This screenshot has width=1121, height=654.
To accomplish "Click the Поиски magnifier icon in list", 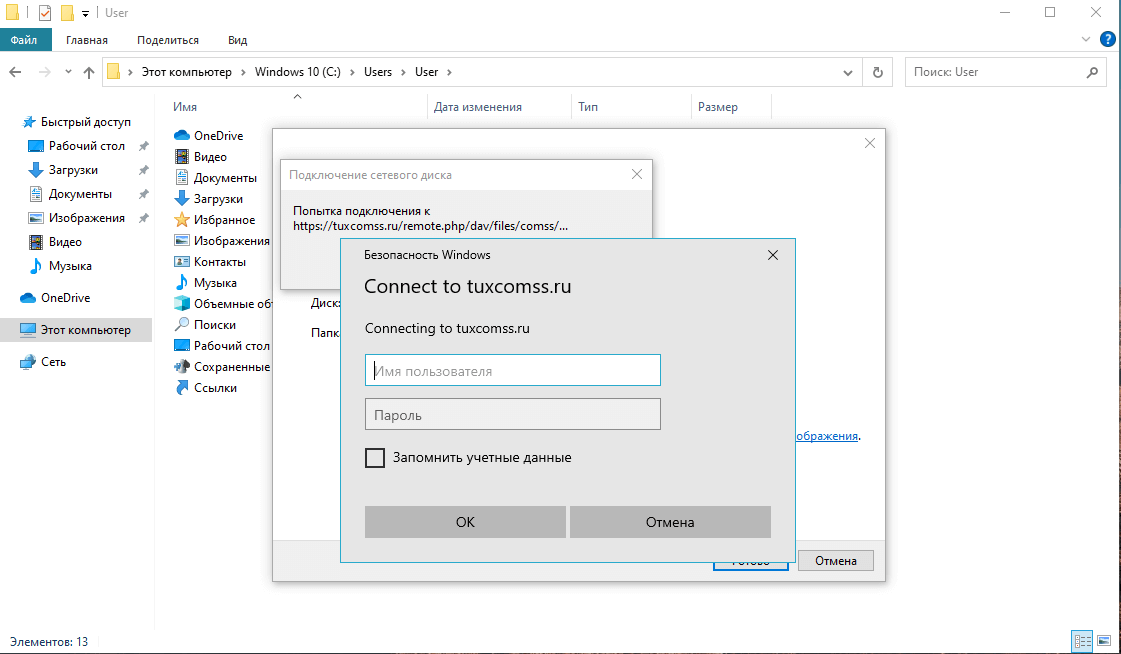I will pyautogui.click(x=182, y=324).
